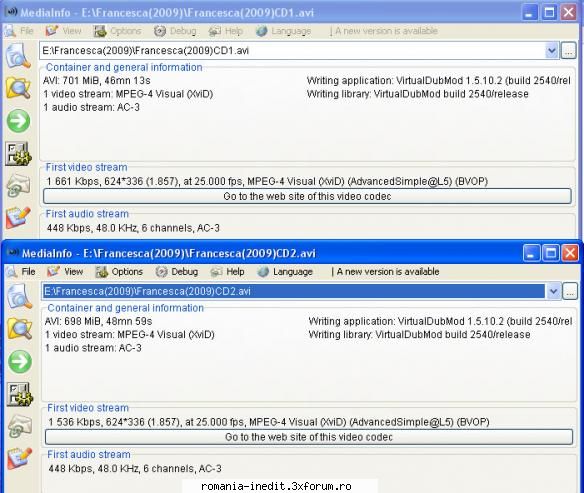The image size is (584, 493).
Task: Click the preferences checklist icon in CD1 sidebar
Action: coord(18,153)
